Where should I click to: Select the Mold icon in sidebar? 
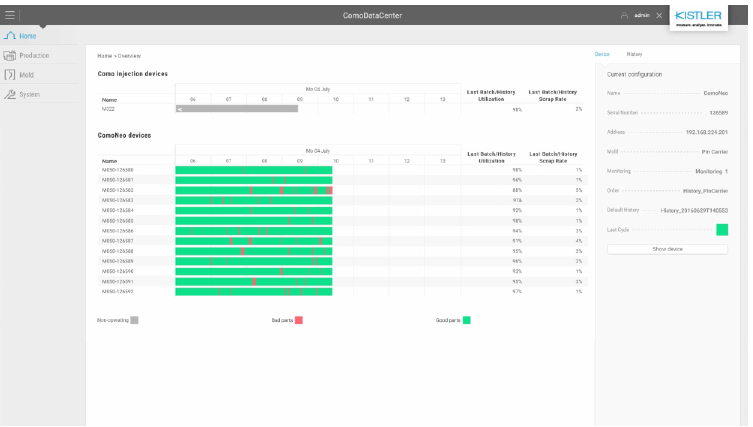click(x=10, y=75)
